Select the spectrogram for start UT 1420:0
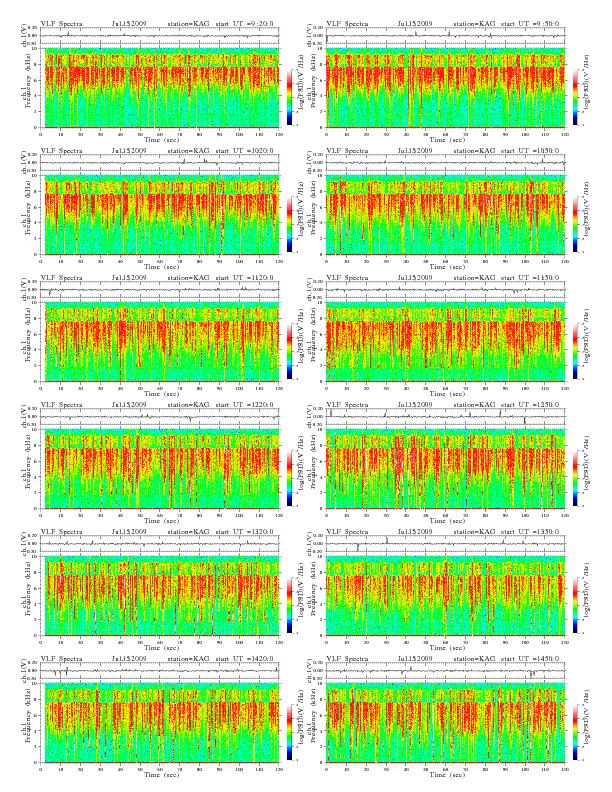 coord(160,723)
